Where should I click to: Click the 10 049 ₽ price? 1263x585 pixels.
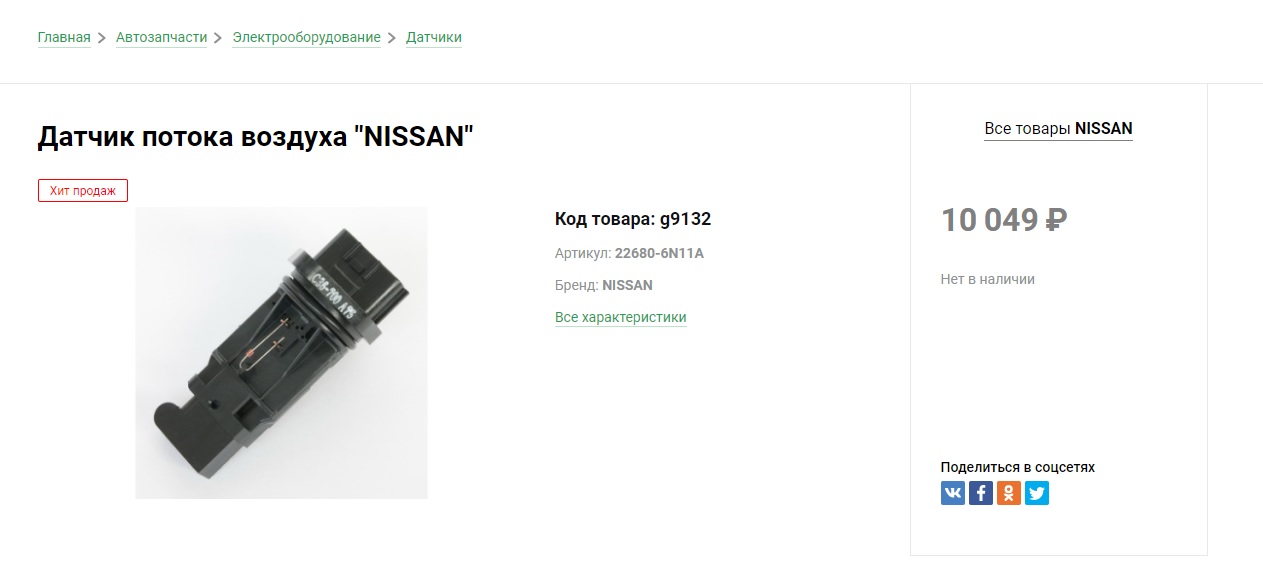click(1004, 220)
